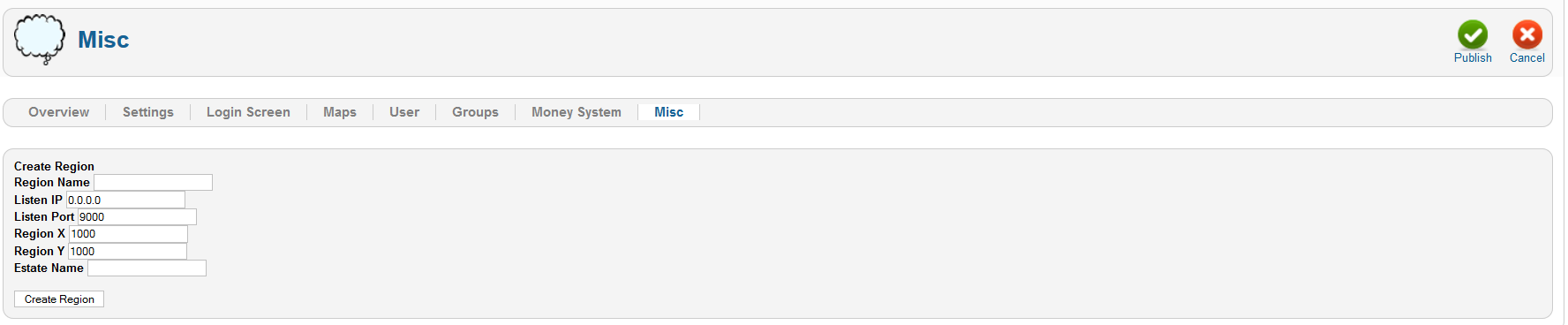Go to the Login Screen tab
The image size is (1568, 325).
[248, 112]
